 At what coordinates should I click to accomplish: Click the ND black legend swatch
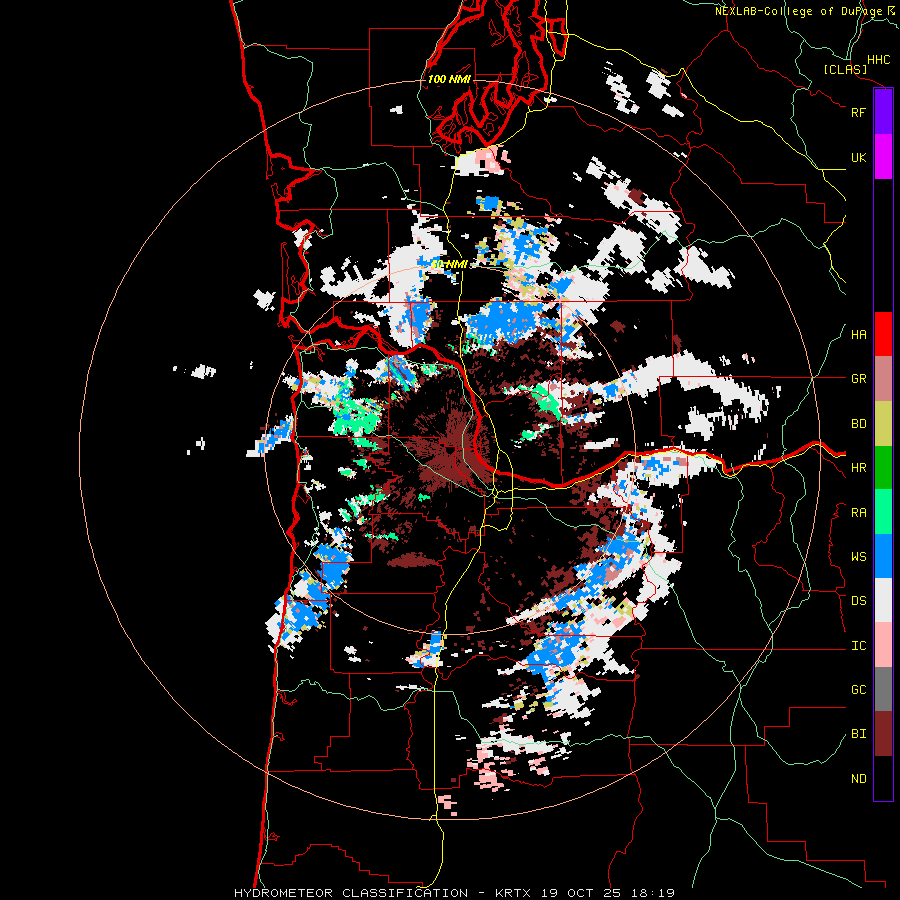click(x=883, y=778)
